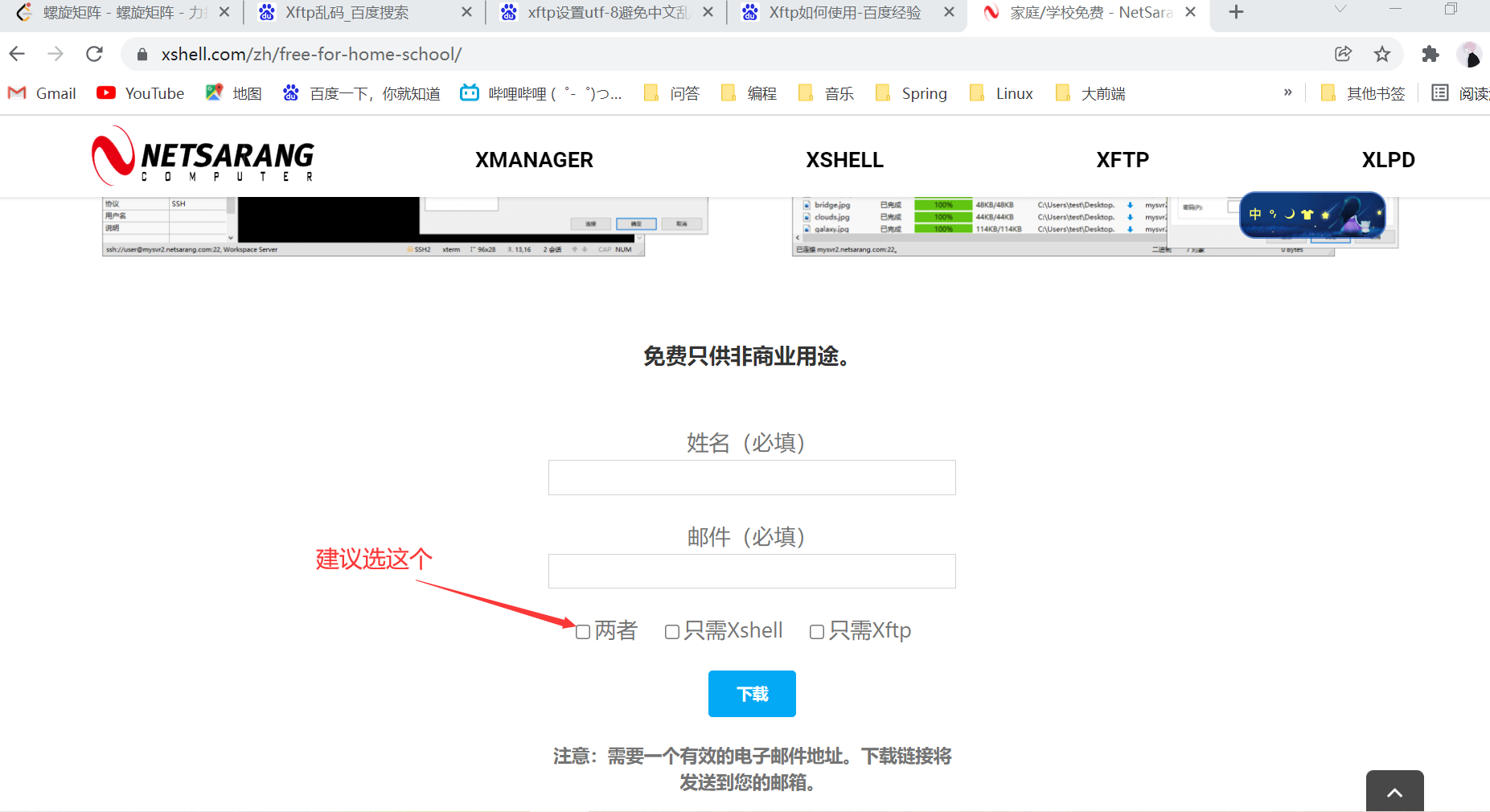Close the Xftp如何使用-百度经验 tab
Viewport: 1490px width, 812px height.
pyautogui.click(x=949, y=12)
